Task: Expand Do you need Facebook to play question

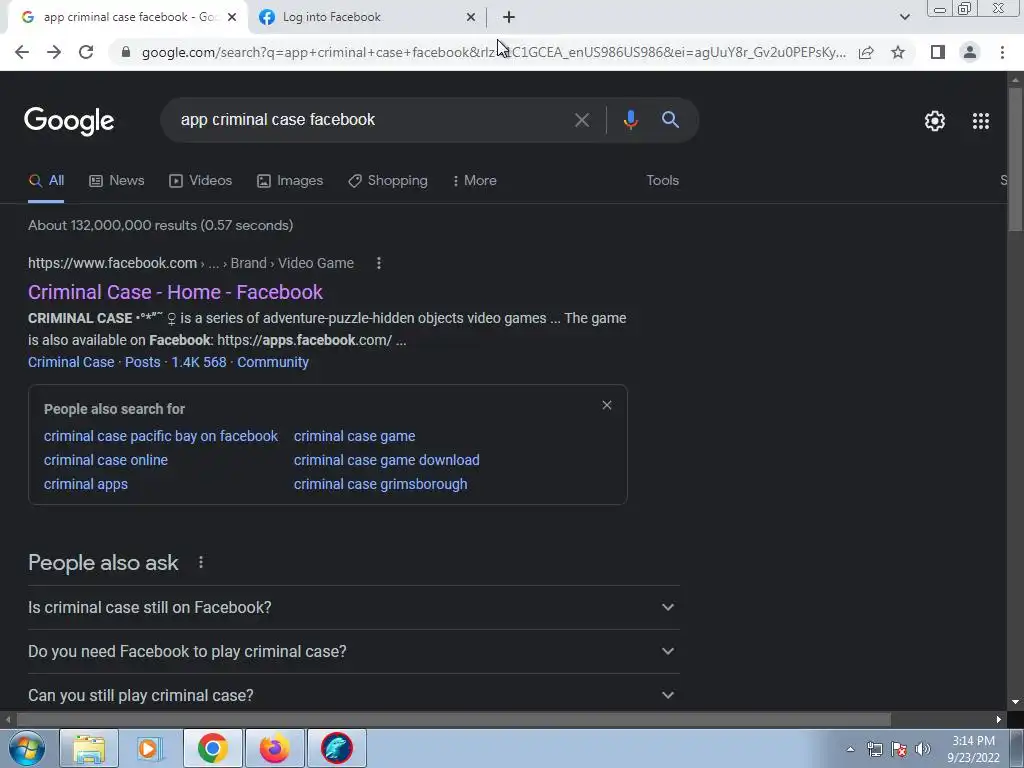Action: (x=353, y=652)
